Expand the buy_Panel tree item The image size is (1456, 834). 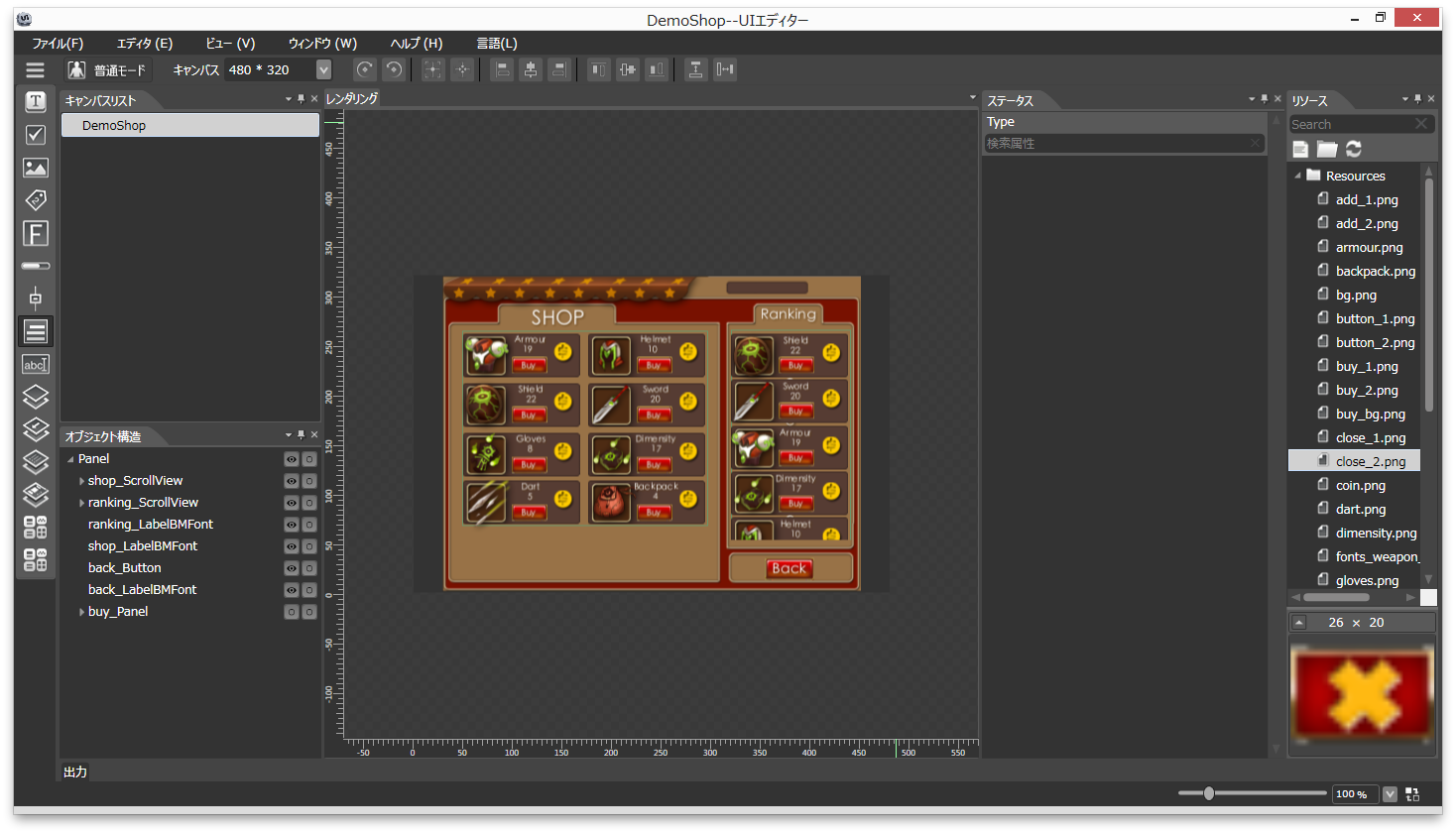(x=81, y=611)
